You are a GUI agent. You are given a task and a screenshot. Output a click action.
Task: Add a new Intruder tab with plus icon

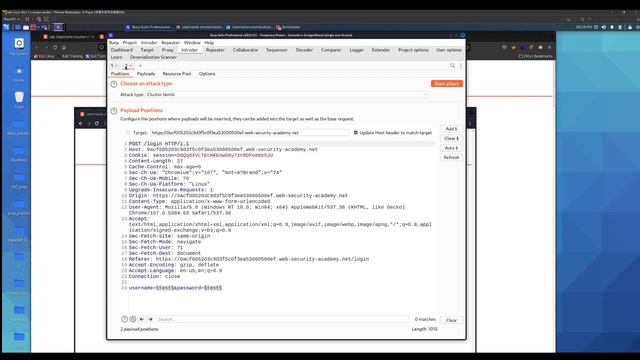(140, 66)
